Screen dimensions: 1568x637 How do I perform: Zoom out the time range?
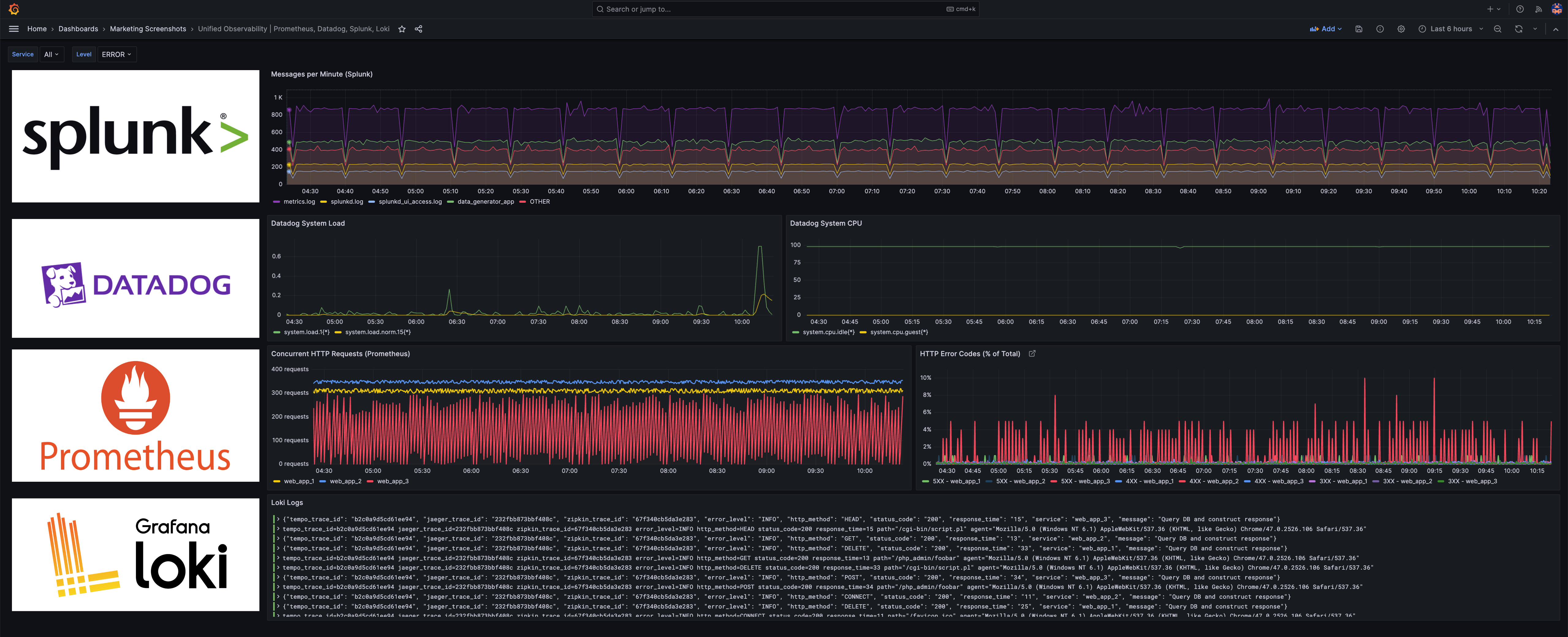(1498, 28)
